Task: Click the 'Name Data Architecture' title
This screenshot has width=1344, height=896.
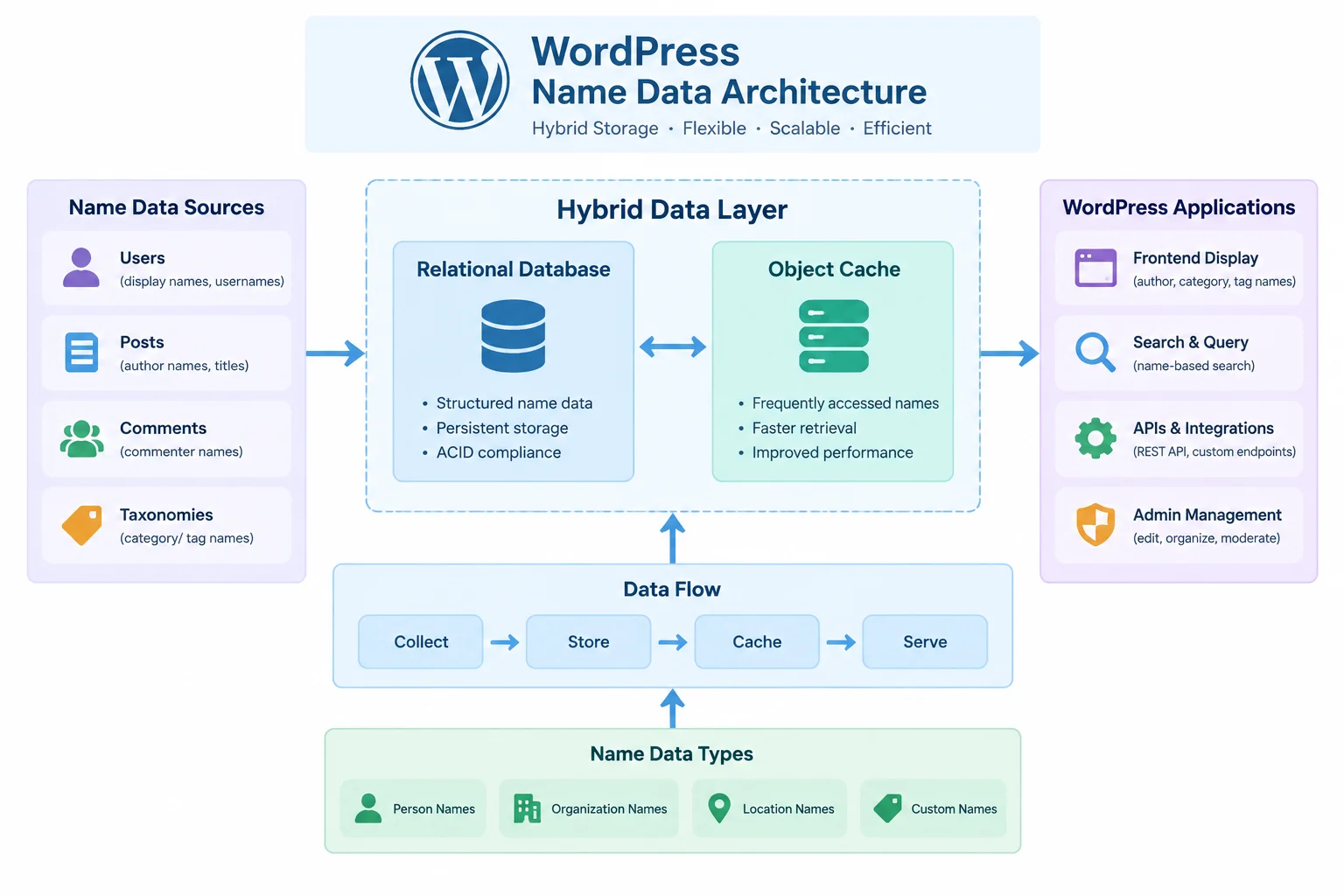Action: pyautogui.click(x=729, y=92)
